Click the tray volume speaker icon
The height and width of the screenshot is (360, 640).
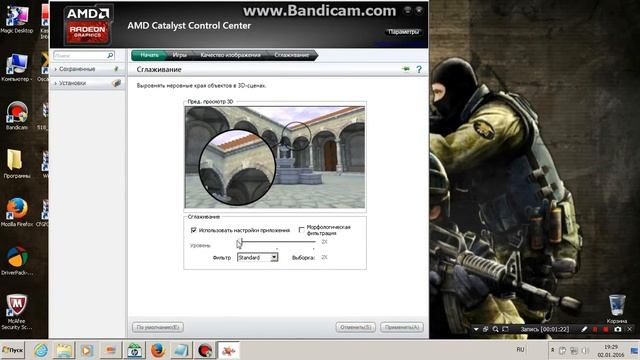(584, 350)
